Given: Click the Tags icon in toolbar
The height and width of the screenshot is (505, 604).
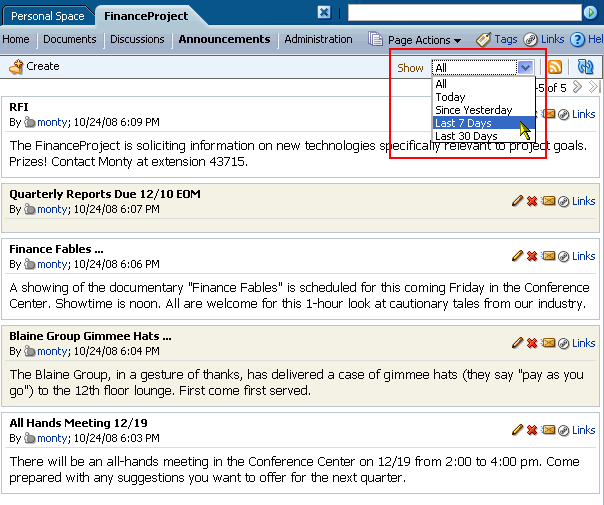Looking at the screenshot, I should click(483, 40).
